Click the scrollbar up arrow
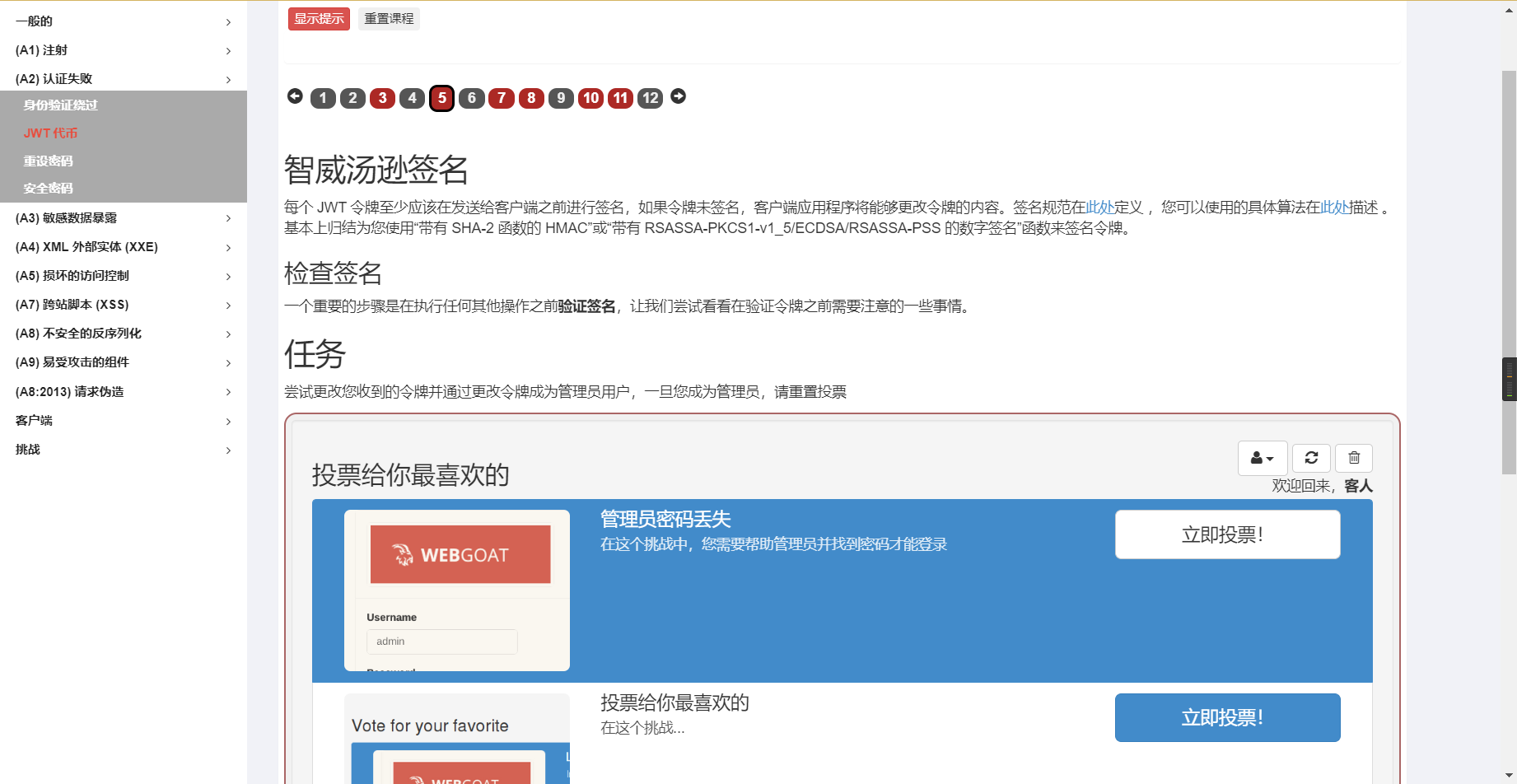Viewport: 1517px width, 784px height. [x=1509, y=9]
